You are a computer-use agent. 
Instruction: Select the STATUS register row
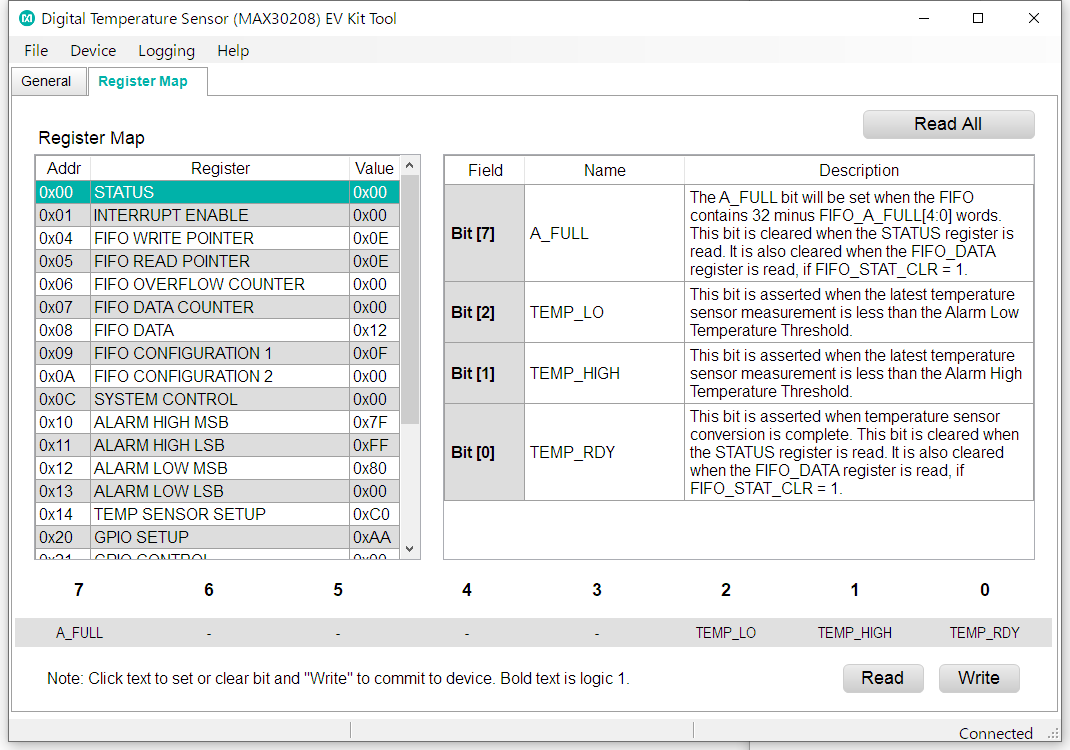(217, 192)
